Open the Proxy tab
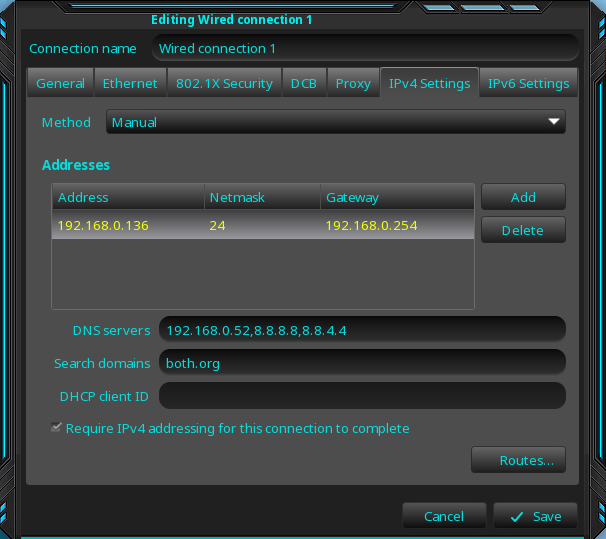Screen dimensions: 606x539 353,84
